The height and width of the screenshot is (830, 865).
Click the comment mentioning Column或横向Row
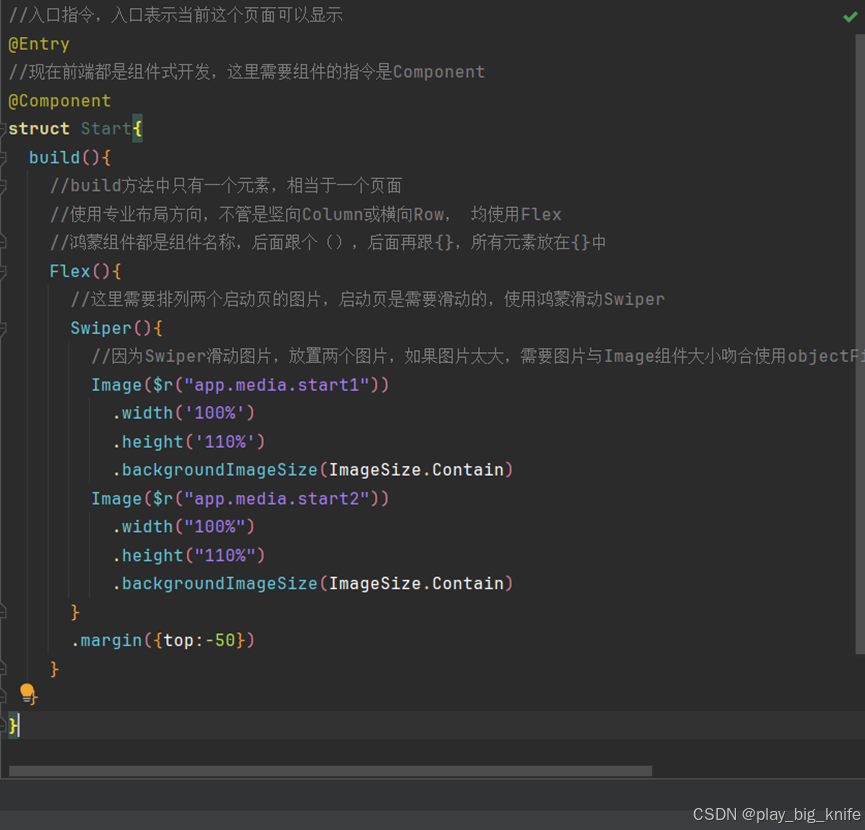tap(306, 215)
